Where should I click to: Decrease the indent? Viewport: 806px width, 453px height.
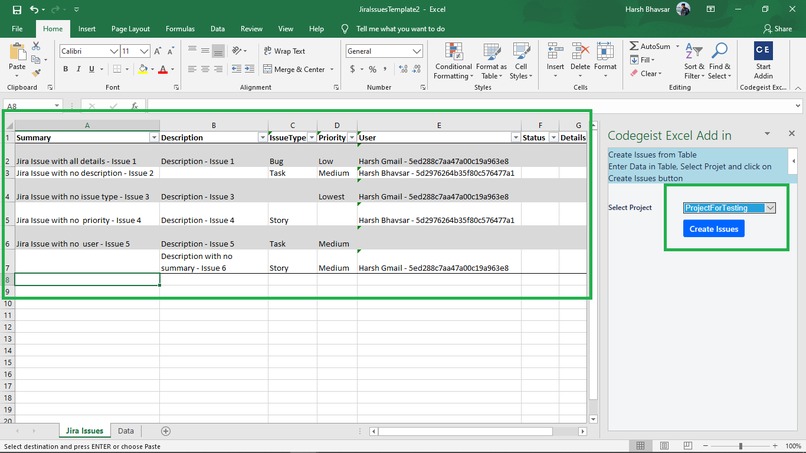pos(236,69)
